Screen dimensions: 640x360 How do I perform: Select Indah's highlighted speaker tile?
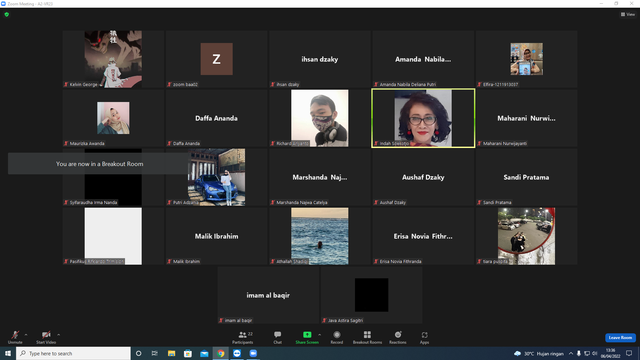[423, 118]
